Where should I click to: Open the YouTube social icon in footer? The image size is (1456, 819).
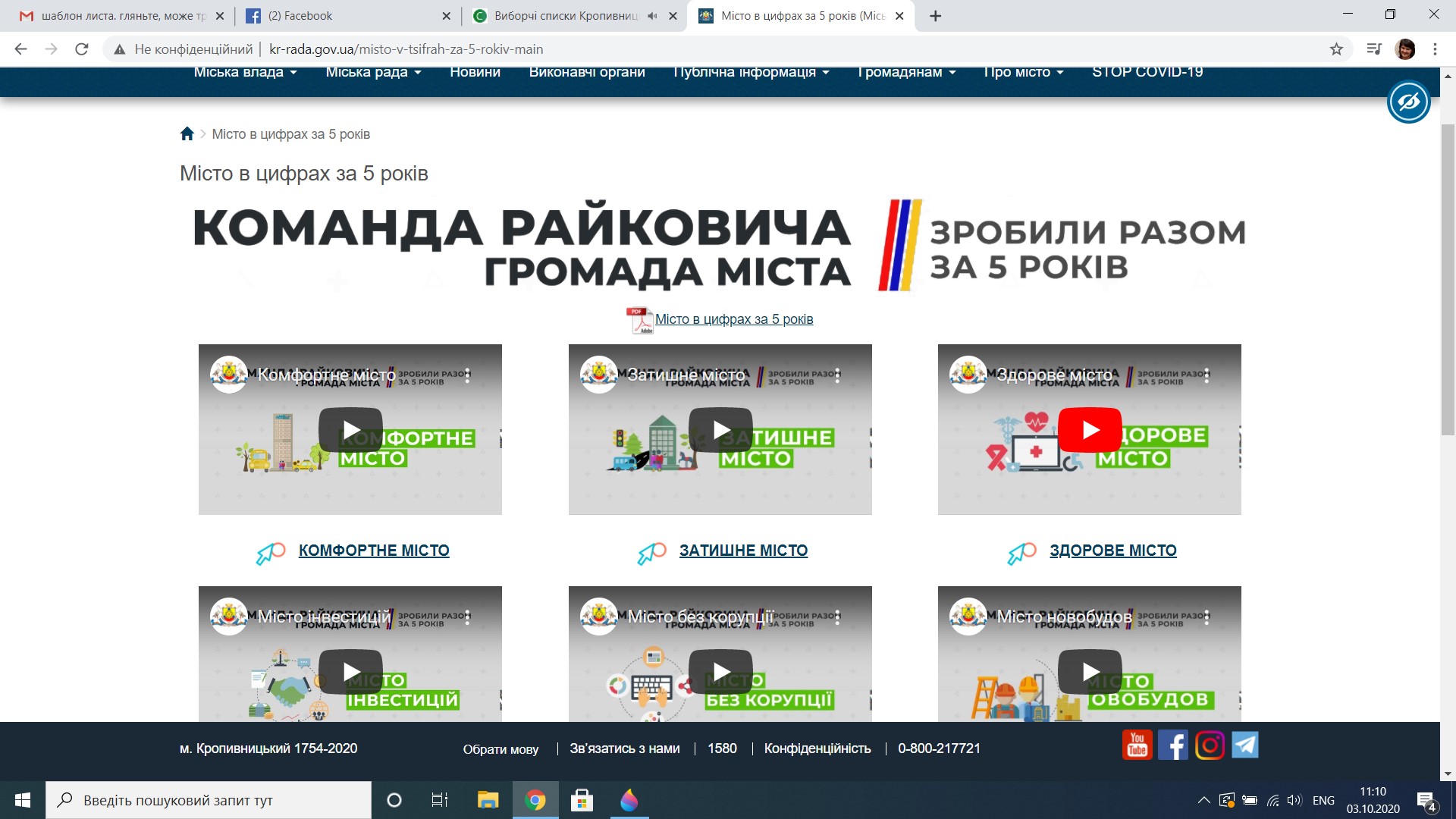click(x=1137, y=745)
